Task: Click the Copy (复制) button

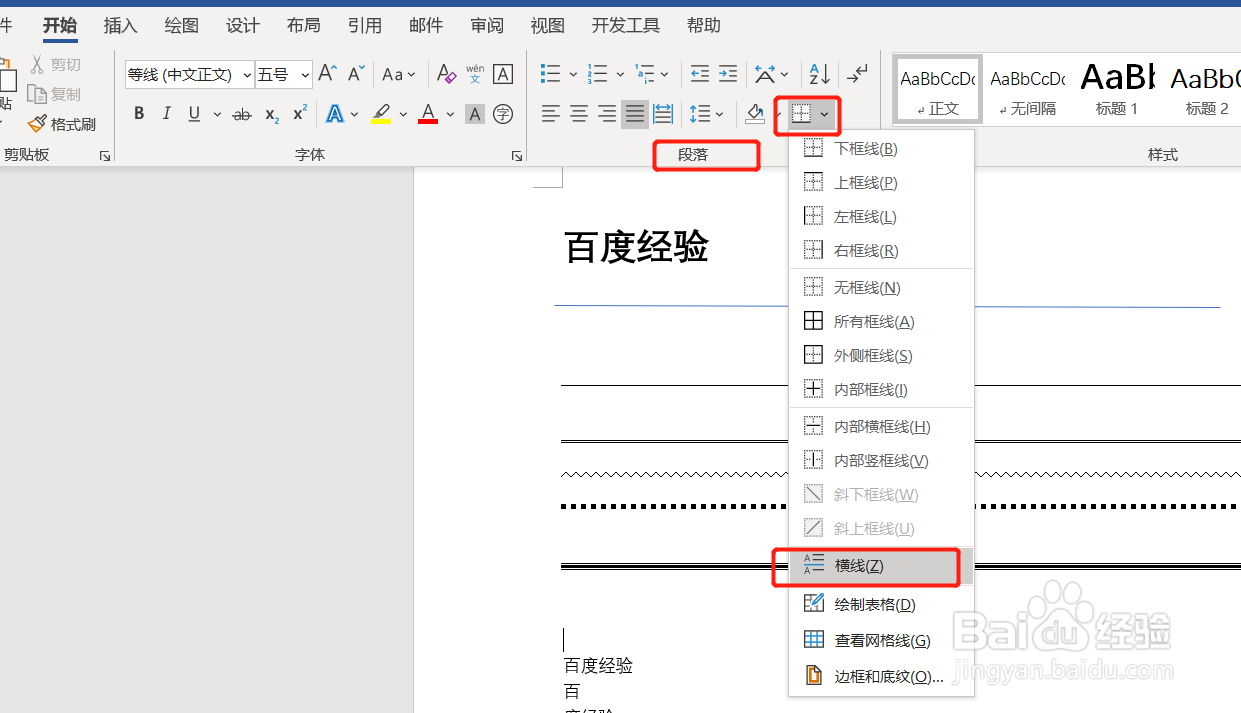Action: pos(54,94)
